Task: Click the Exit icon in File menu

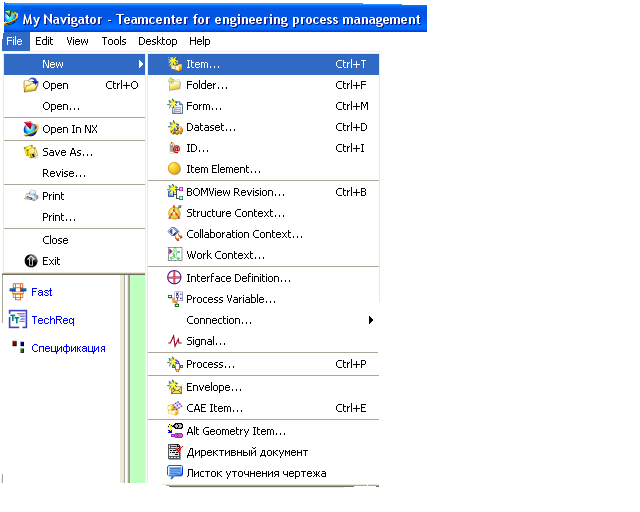Action: pyautogui.click(x=31, y=260)
